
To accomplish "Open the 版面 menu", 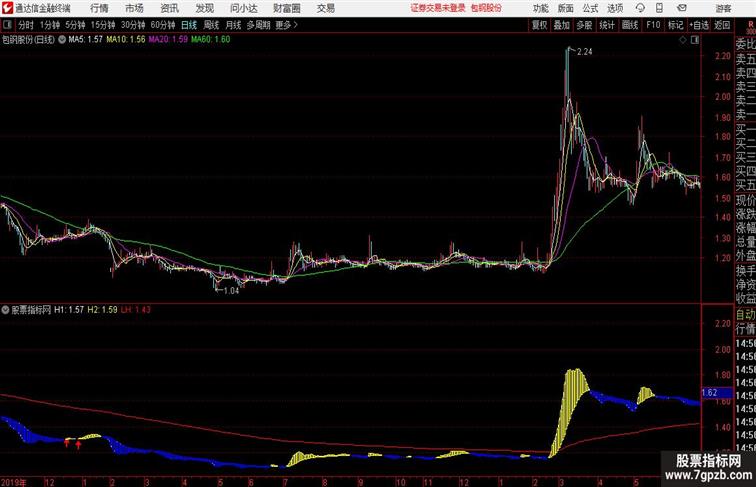I will pyautogui.click(x=566, y=8).
